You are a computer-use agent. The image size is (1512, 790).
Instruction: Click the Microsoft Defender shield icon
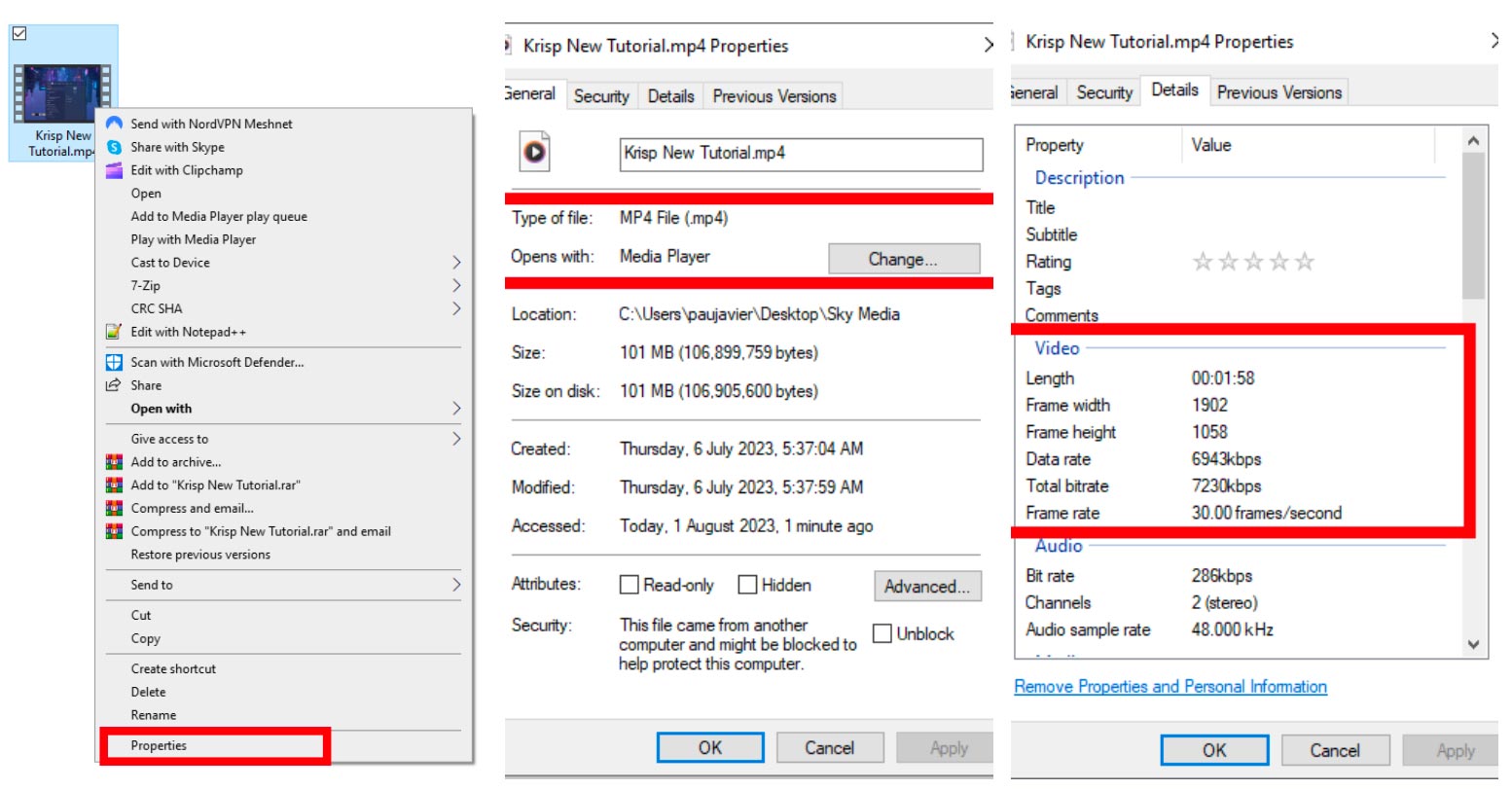(114, 362)
